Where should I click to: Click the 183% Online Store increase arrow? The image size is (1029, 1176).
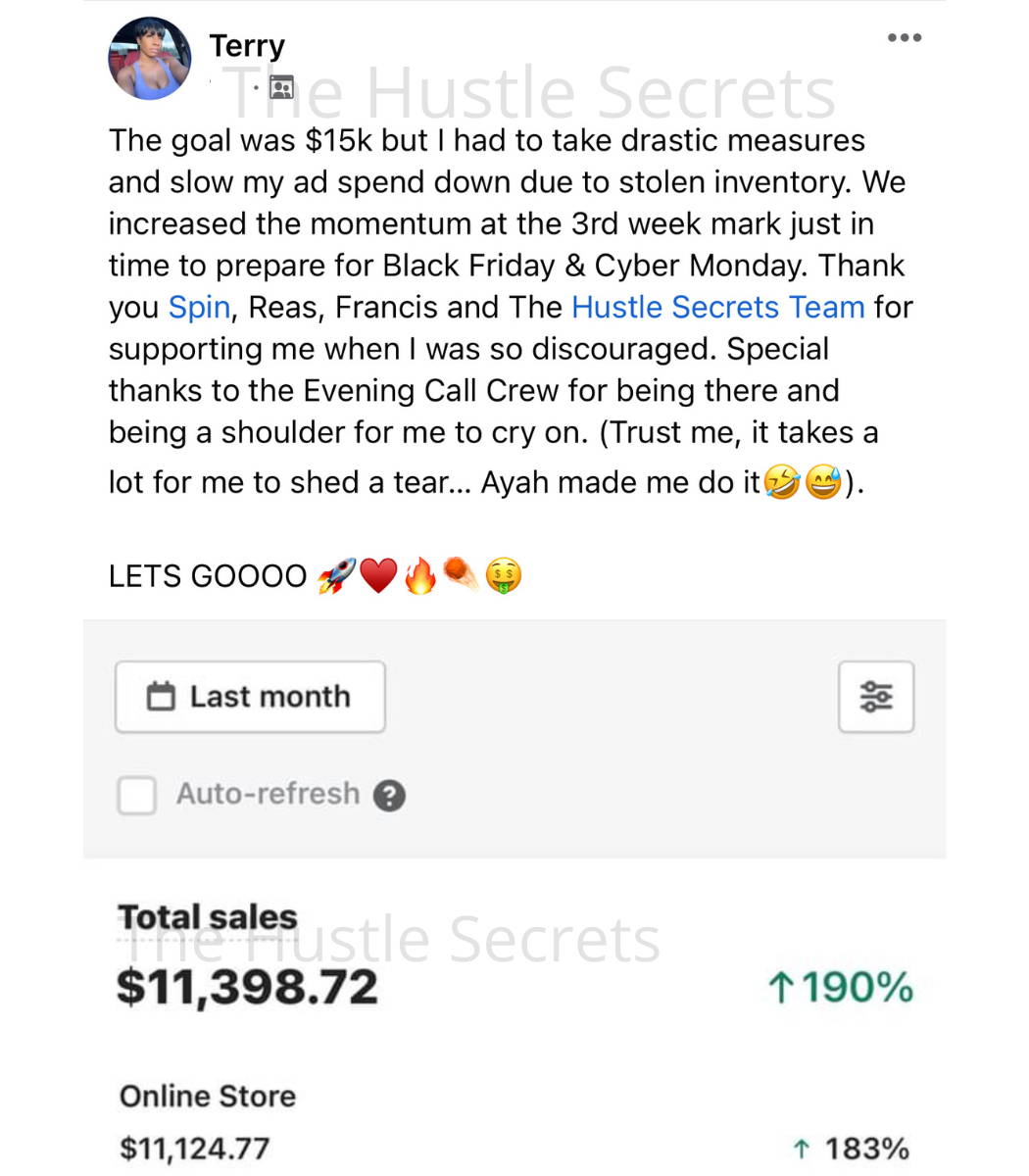pyautogui.click(x=802, y=1149)
